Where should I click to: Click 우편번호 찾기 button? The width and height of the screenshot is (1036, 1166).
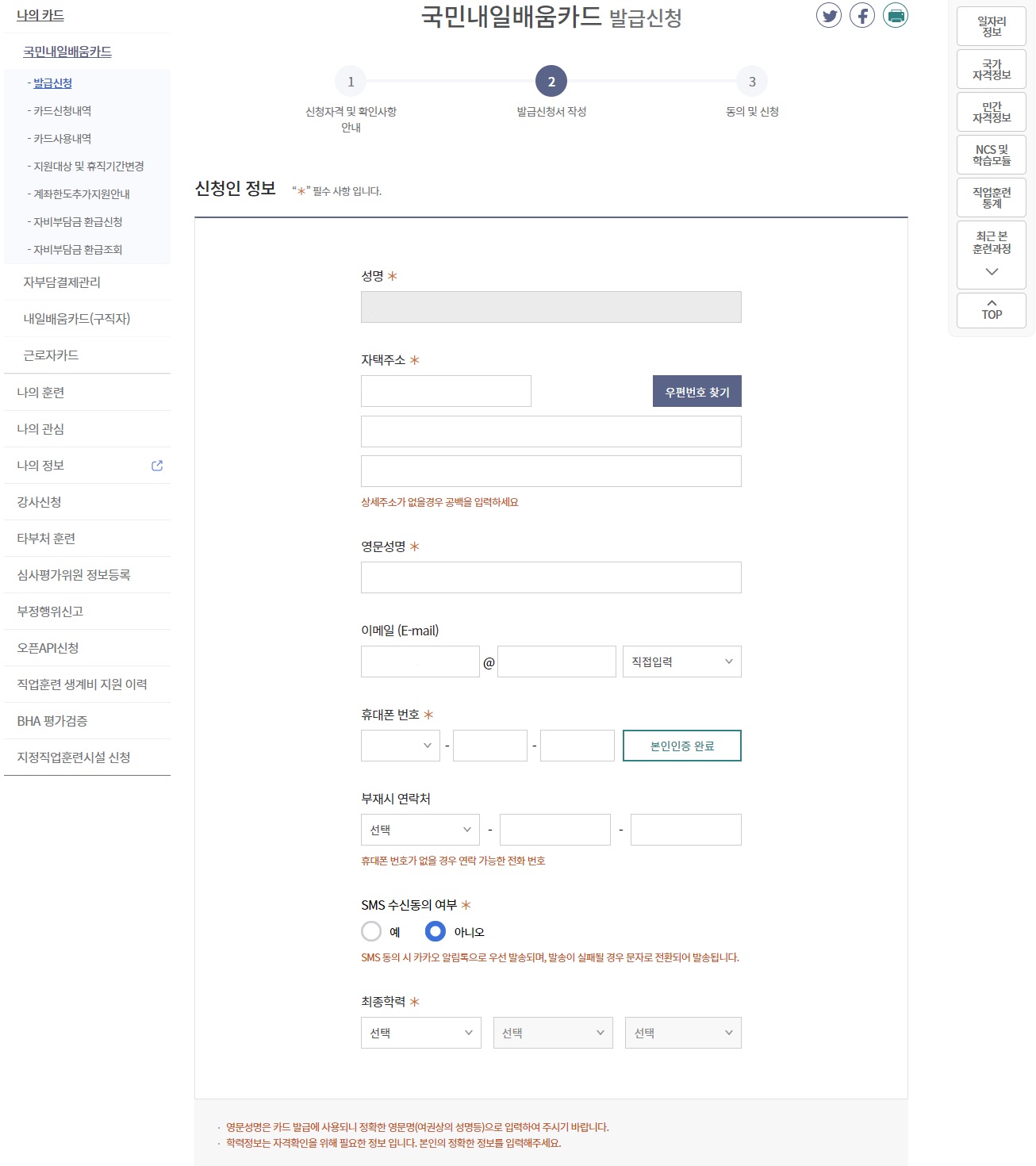coord(697,391)
